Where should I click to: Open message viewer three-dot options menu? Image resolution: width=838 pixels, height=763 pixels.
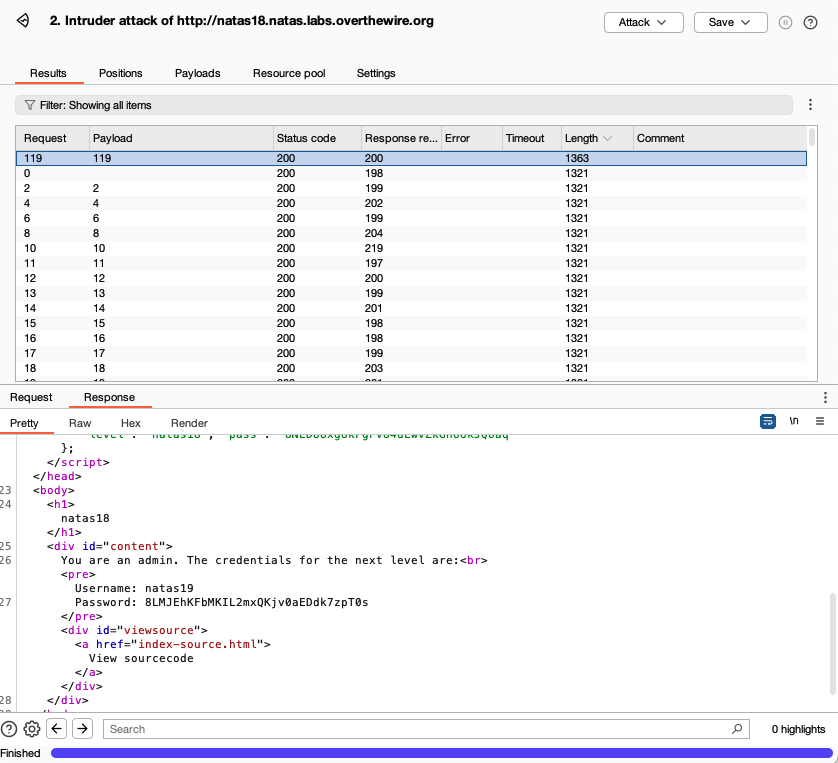[x=825, y=398]
